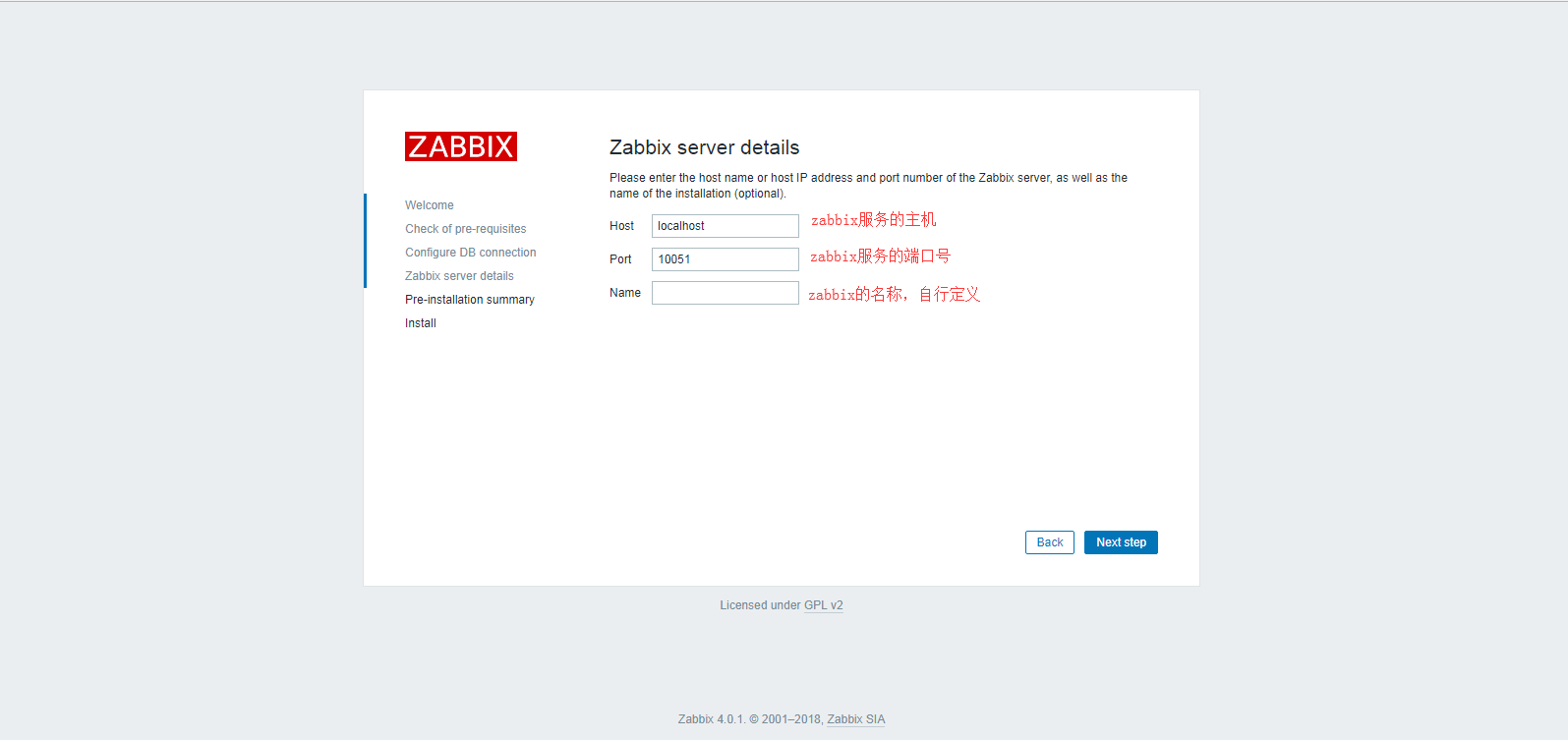Click the ZABBIX logo

(x=461, y=146)
